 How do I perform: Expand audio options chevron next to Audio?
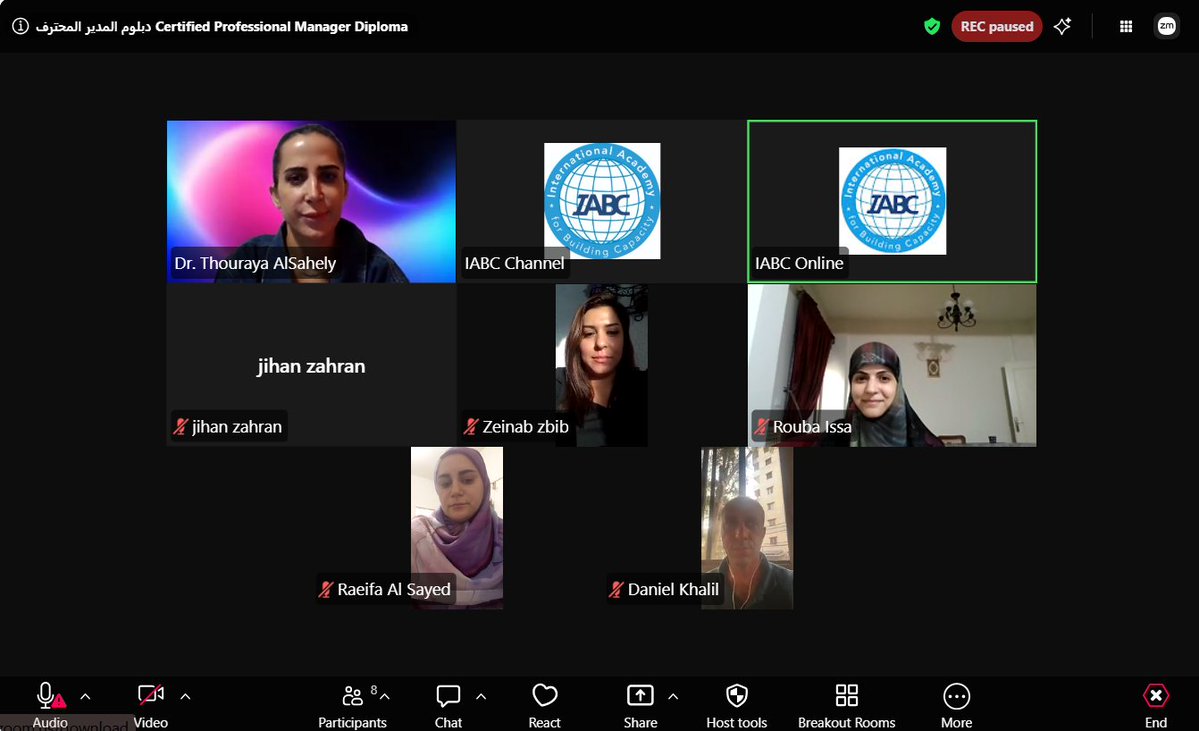coord(86,697)
